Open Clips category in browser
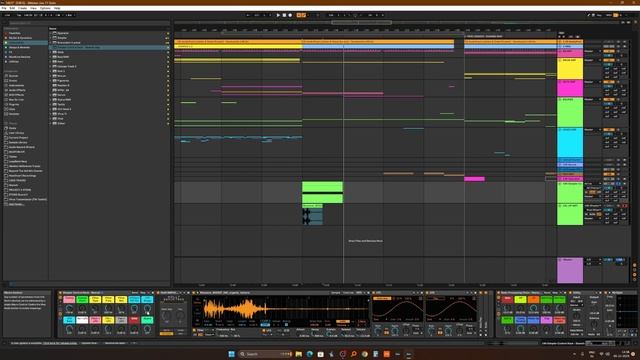The width and height of the screenshot is (640, 360). pos(12,109)
